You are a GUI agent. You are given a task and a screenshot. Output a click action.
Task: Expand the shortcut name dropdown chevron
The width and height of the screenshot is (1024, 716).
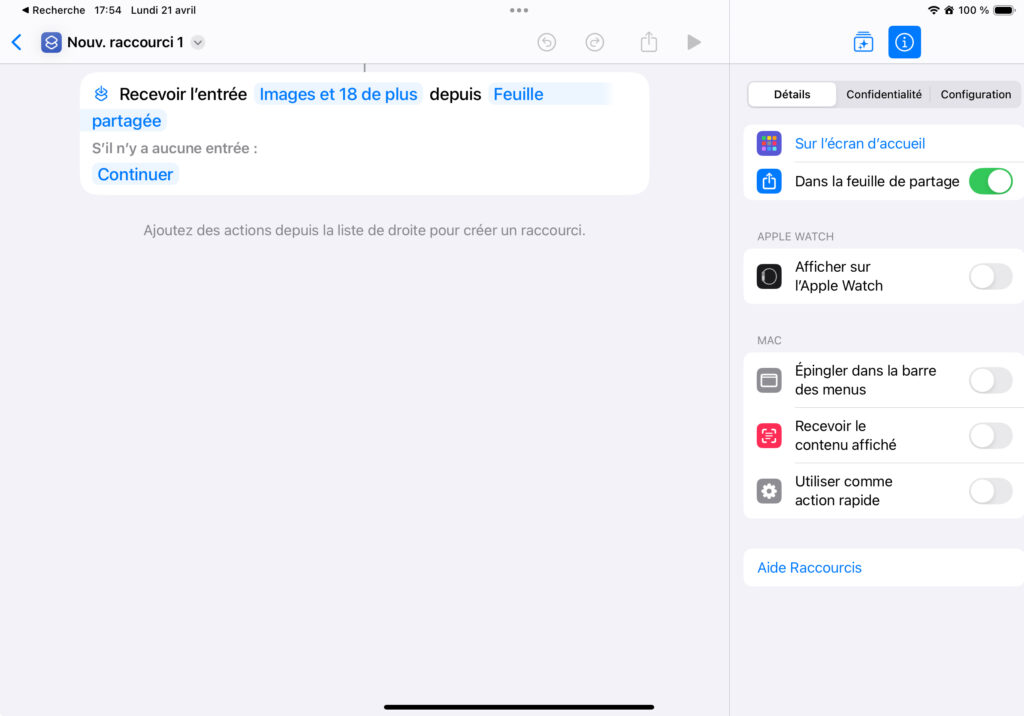click(x=198, y=42)
